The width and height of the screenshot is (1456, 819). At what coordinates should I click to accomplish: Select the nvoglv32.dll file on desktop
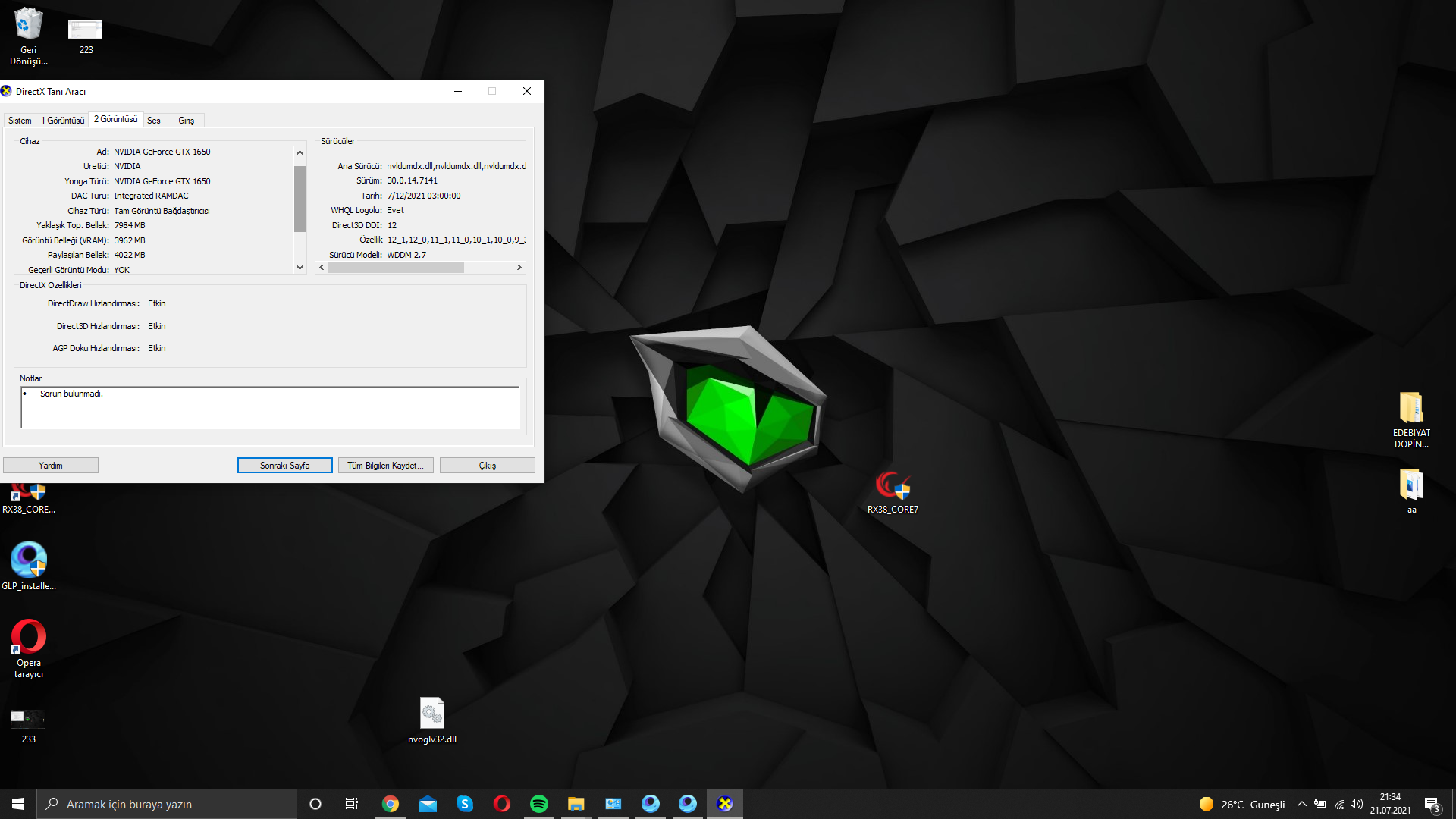[431, 714]
